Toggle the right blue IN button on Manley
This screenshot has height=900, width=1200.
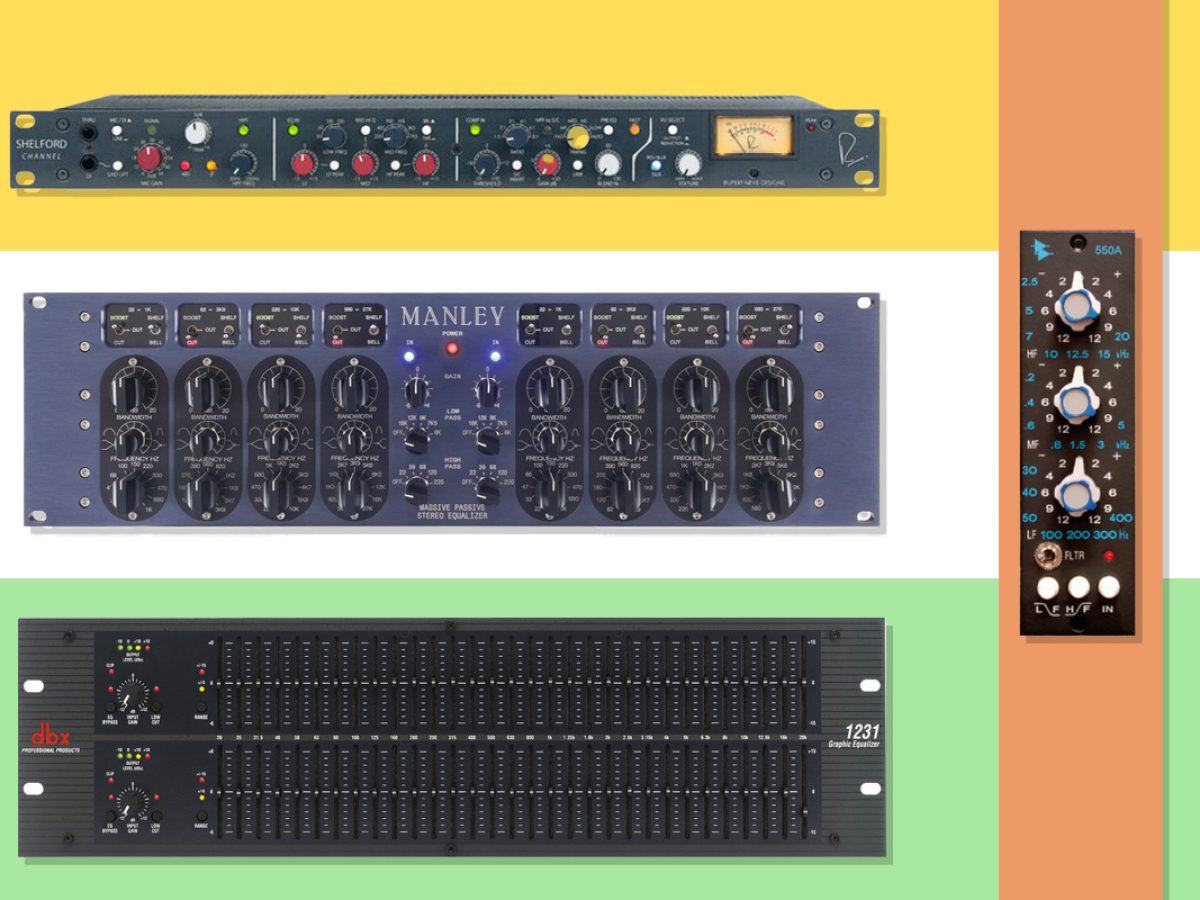point(495,356)
